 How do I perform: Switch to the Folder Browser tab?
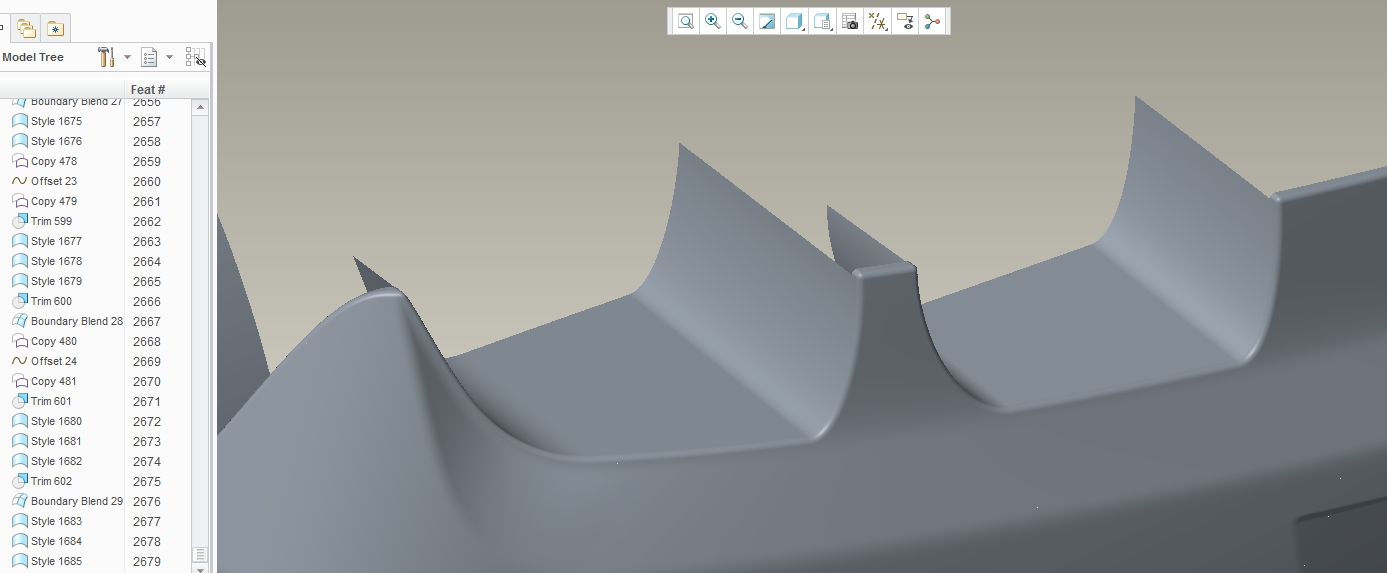[x=26, y=28]
